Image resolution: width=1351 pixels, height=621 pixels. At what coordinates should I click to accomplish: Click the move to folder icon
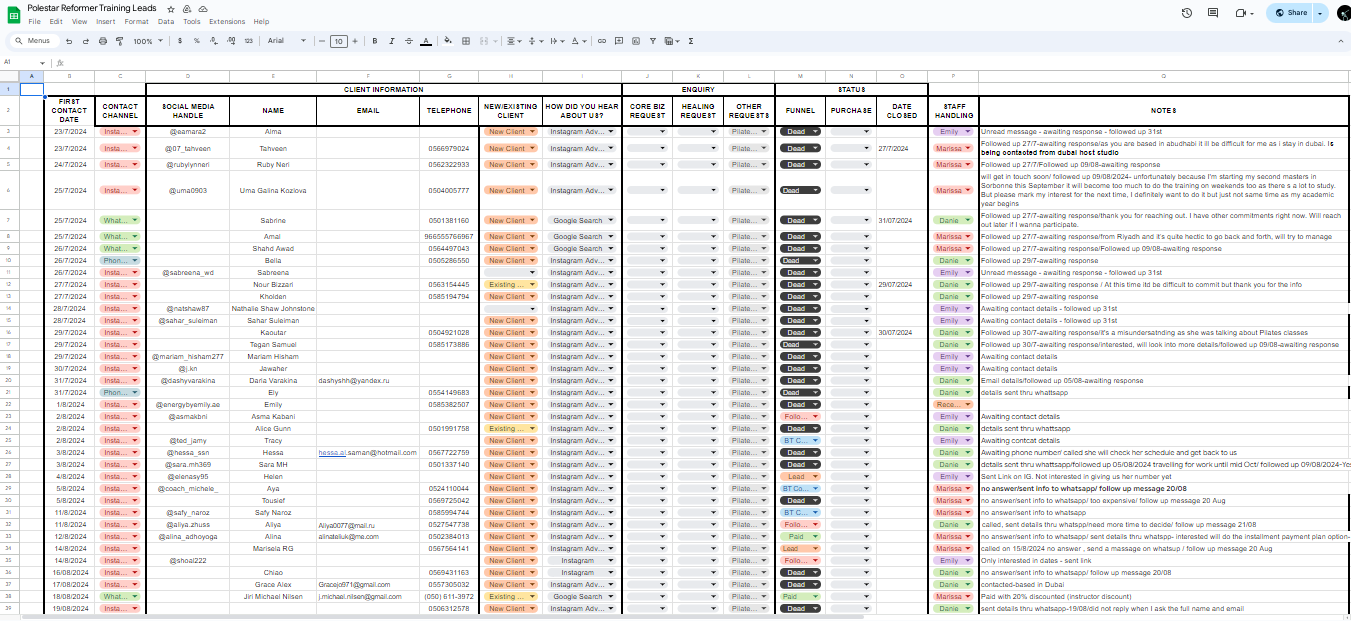click(x=187, y=8)
